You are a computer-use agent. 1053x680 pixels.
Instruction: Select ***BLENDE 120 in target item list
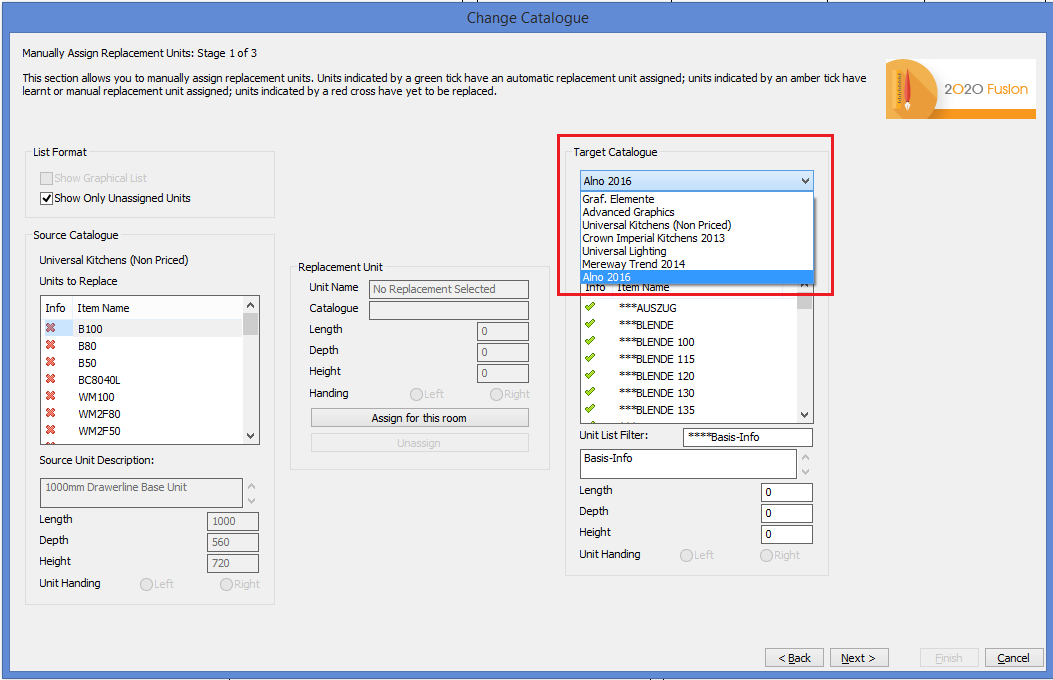click(x=689, y=375)
